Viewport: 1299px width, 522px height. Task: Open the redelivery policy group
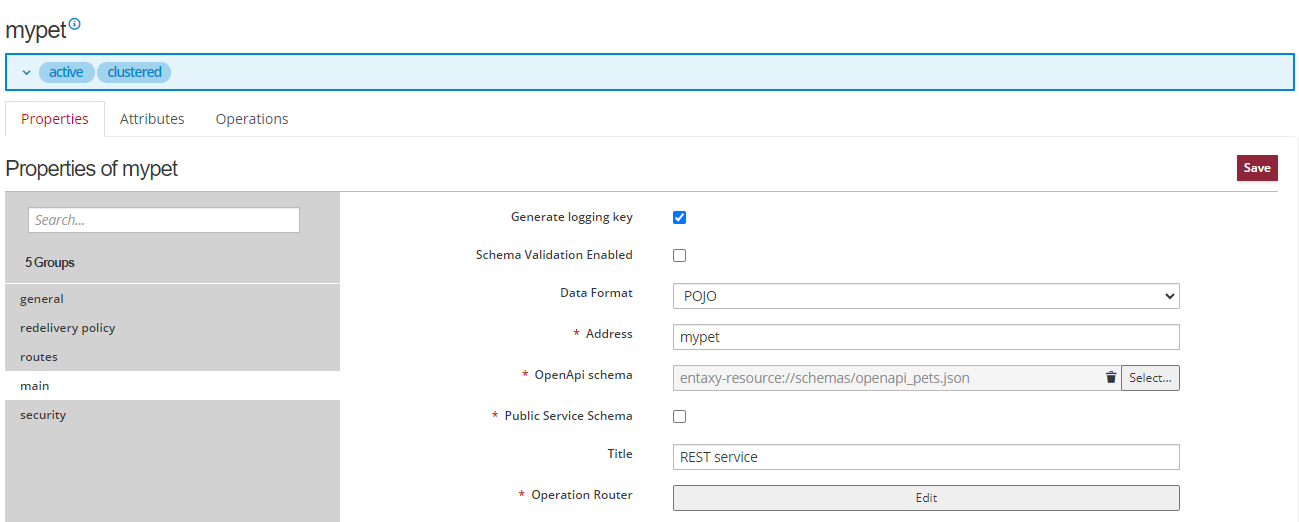pyautogui.click(x=67, y=328)
